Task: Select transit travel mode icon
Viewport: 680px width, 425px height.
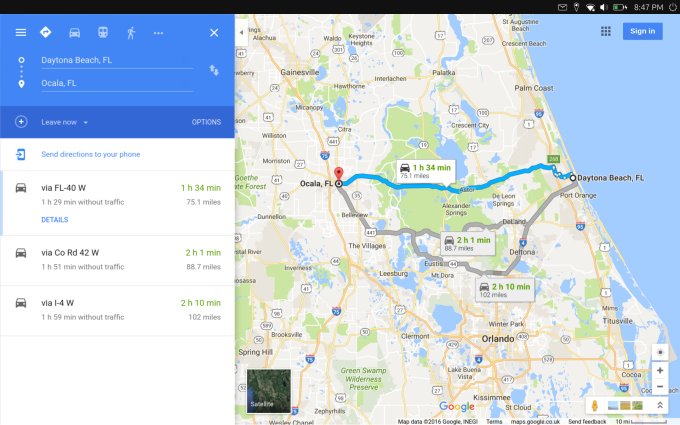Action: tap(103, 33)
